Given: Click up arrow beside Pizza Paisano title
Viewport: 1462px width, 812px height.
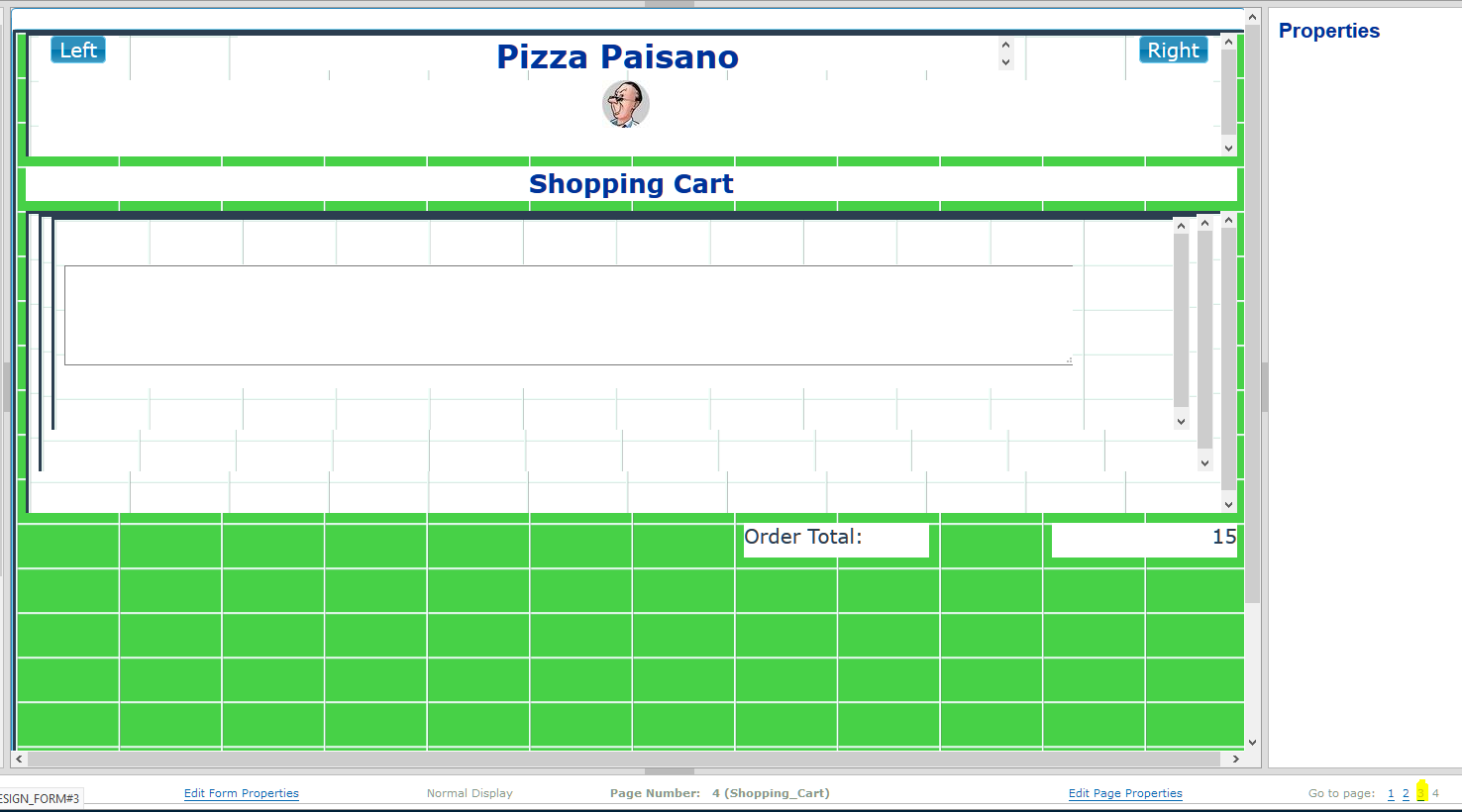Looking at the screenshot, I should [1006, 45].
